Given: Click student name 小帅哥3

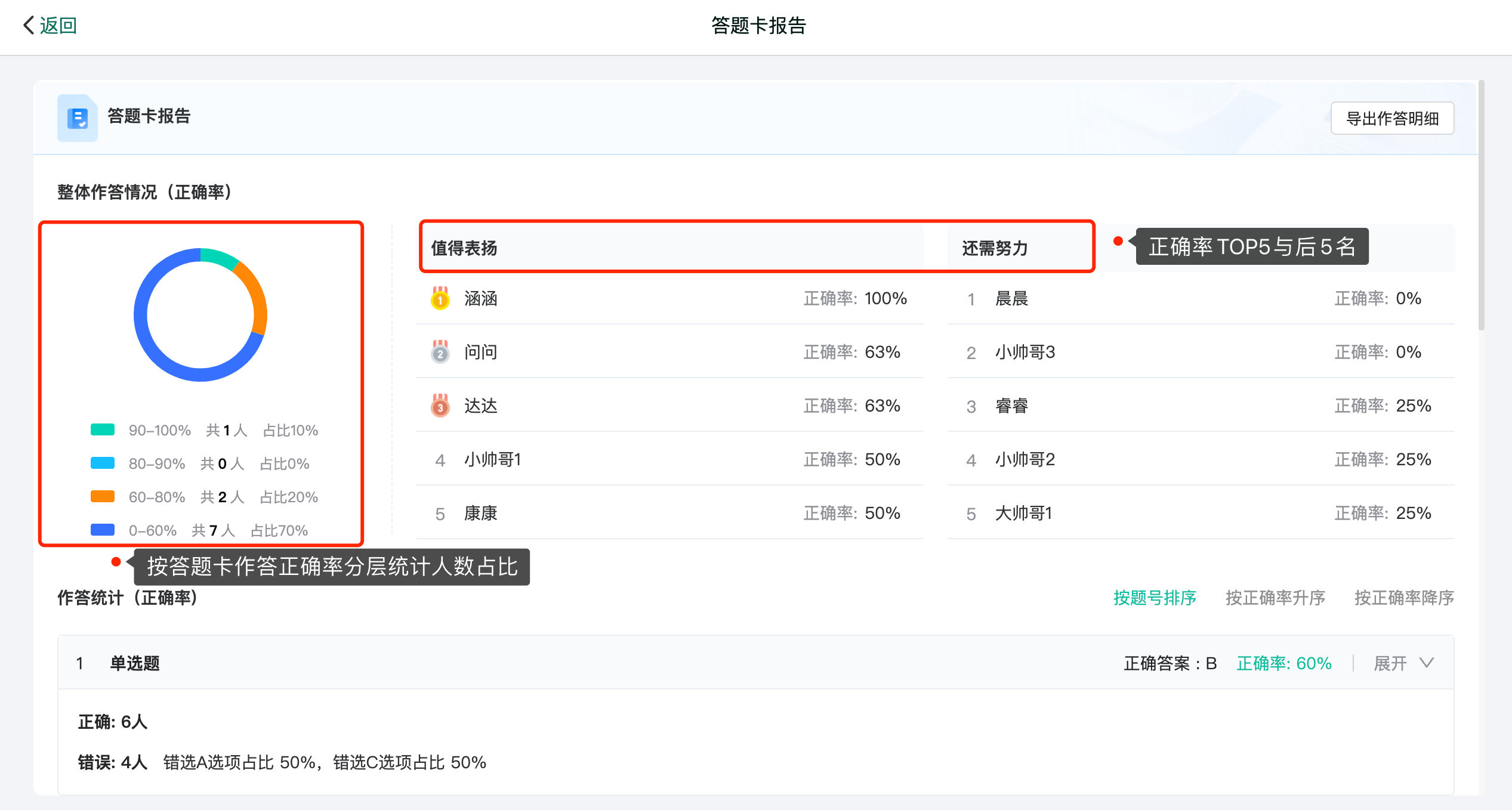Looking at the screenshot, I should coord(1025,352).
